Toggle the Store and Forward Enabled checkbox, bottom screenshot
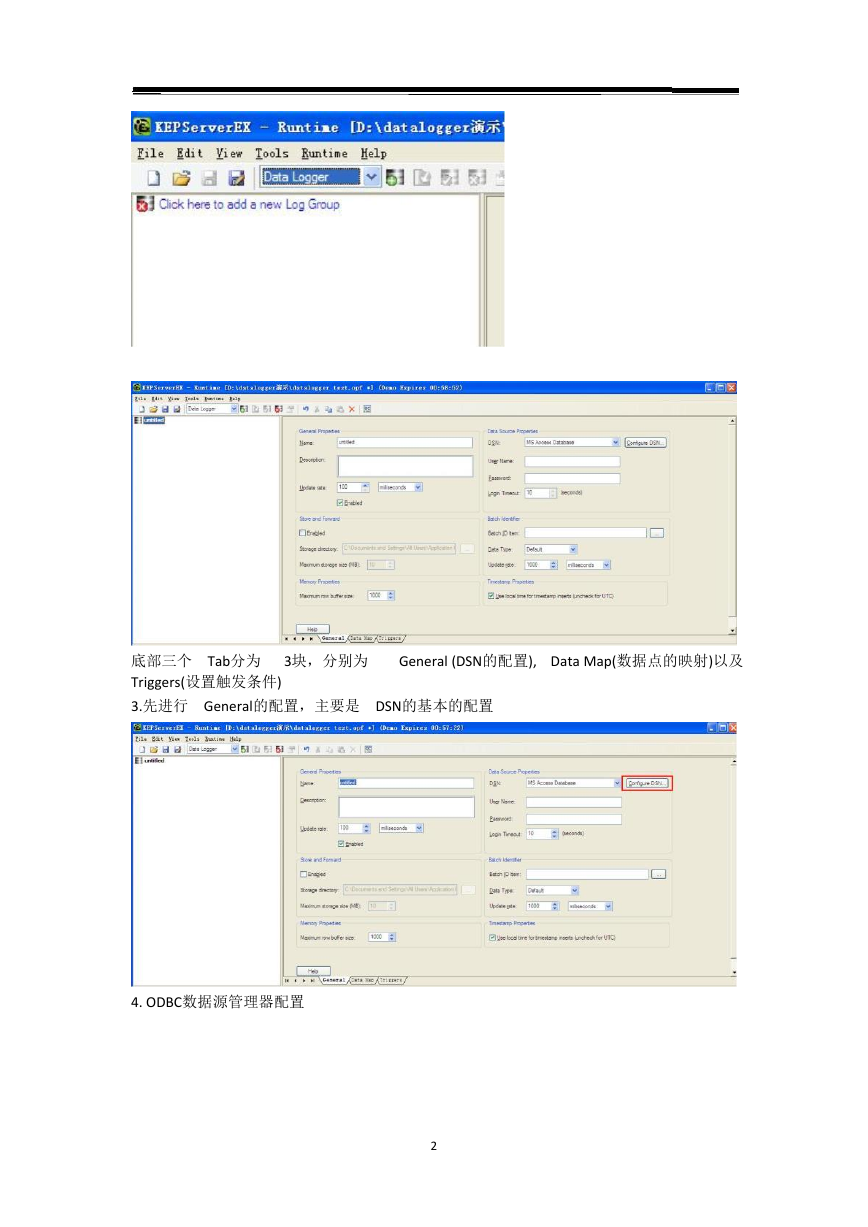The image size is (868, 1227). (303, 874)
